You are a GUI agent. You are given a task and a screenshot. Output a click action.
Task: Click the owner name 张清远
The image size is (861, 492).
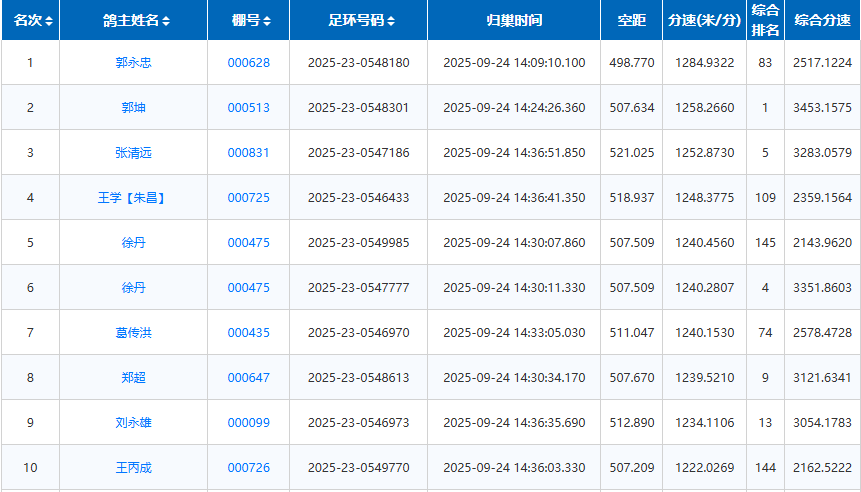134,153
